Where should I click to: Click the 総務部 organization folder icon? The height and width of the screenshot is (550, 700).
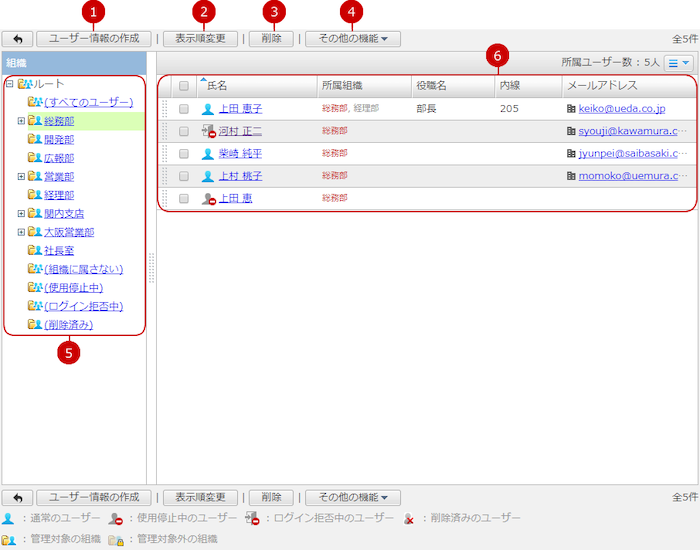[x=35, y=121]
